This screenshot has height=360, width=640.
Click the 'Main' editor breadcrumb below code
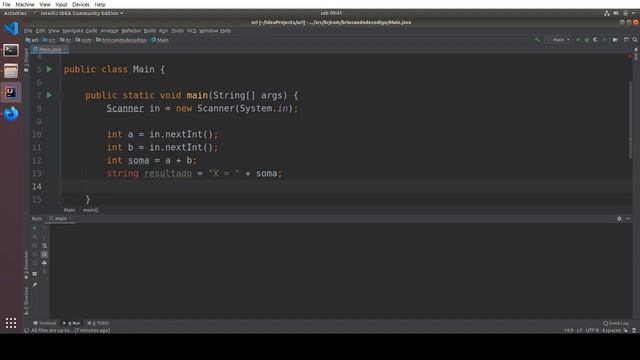pos(69,210)
